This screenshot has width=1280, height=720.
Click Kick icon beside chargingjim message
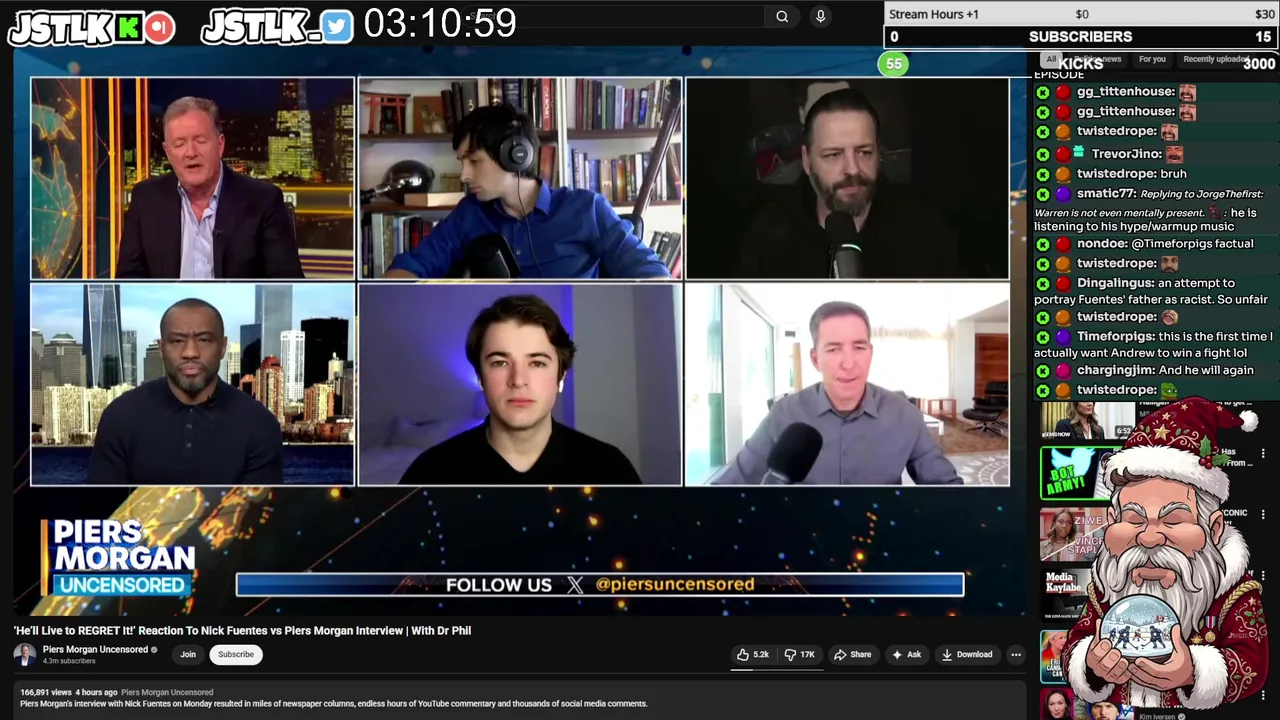point(1043,371)
